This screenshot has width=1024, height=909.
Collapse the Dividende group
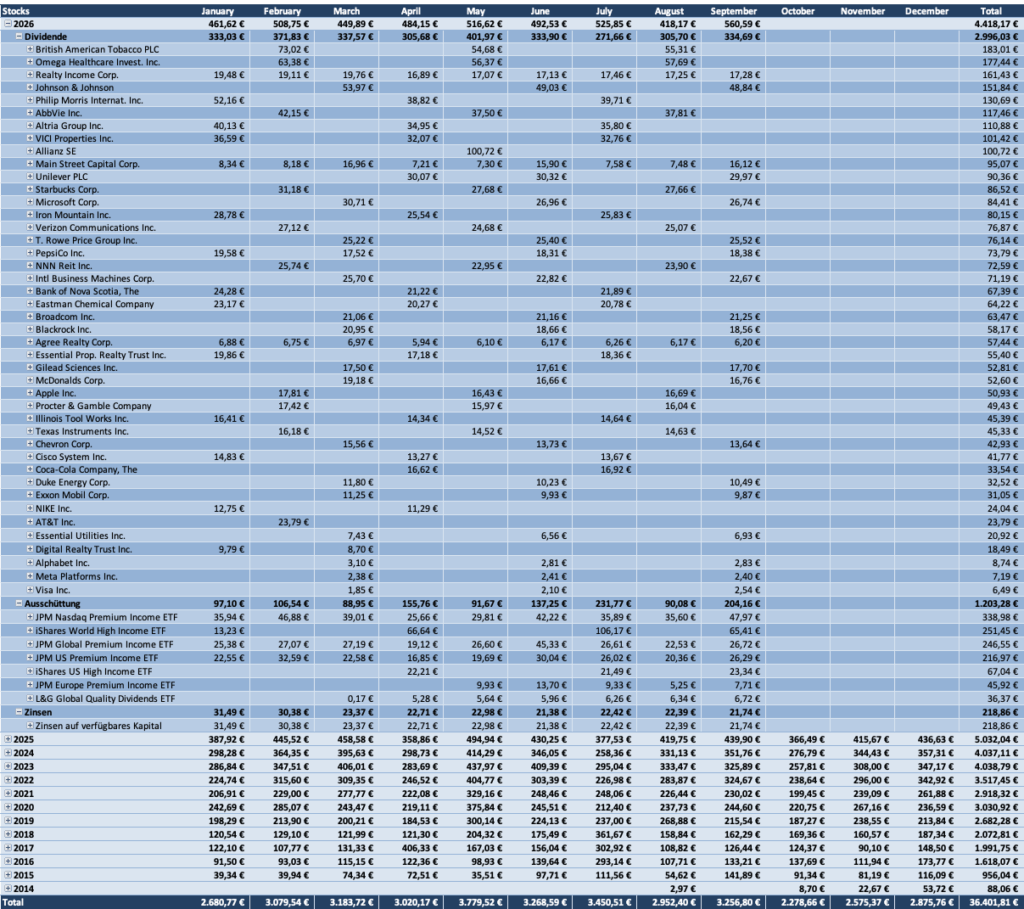pos(19,37)
